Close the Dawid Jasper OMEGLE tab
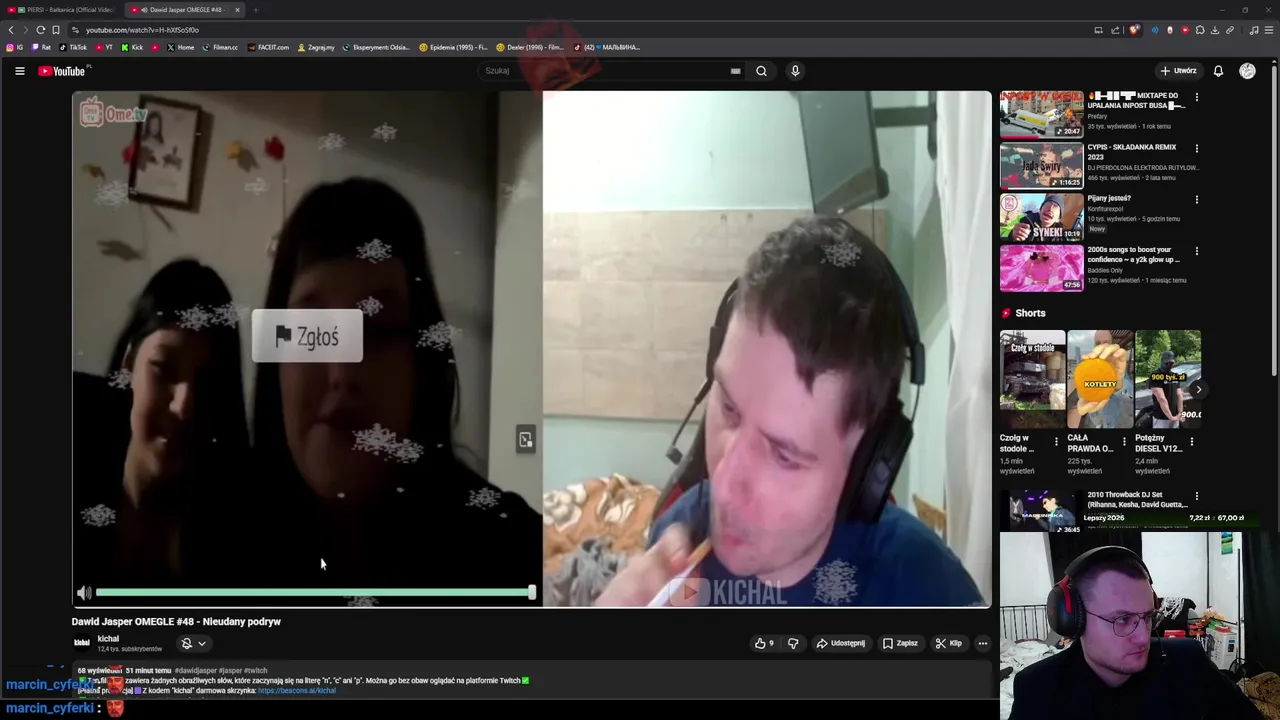1280x720 pixels. pyautogui.click(x=237, y=10)
